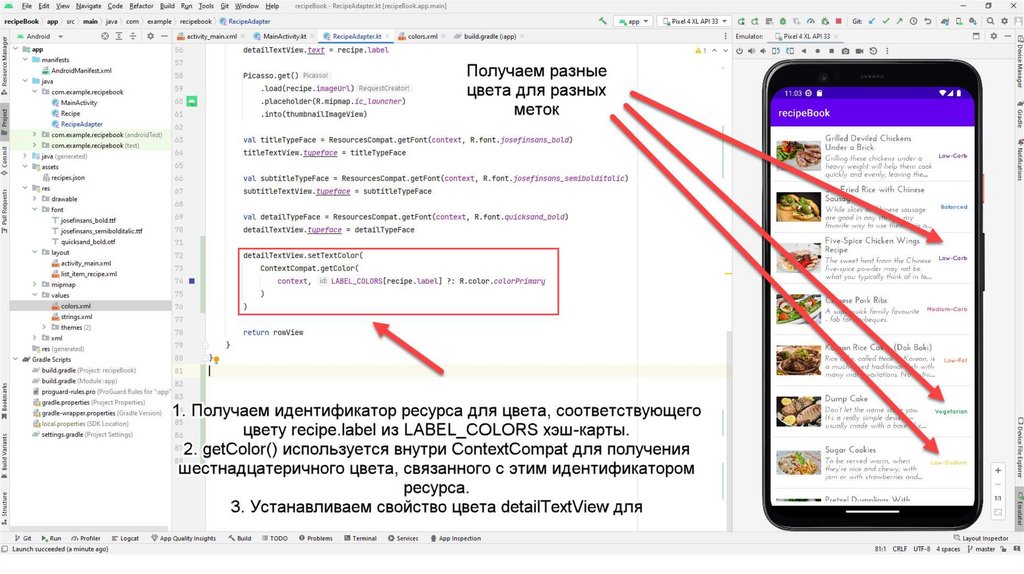Open emulator panel settings gear
The width and height of the screenshot is (1024, 574).
click(x=994, y=37)
